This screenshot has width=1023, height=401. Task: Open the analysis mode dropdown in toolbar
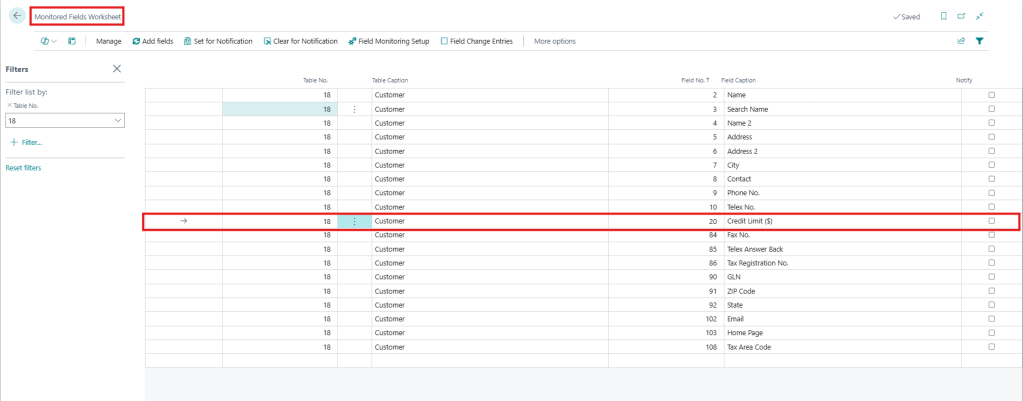[48, 41]
